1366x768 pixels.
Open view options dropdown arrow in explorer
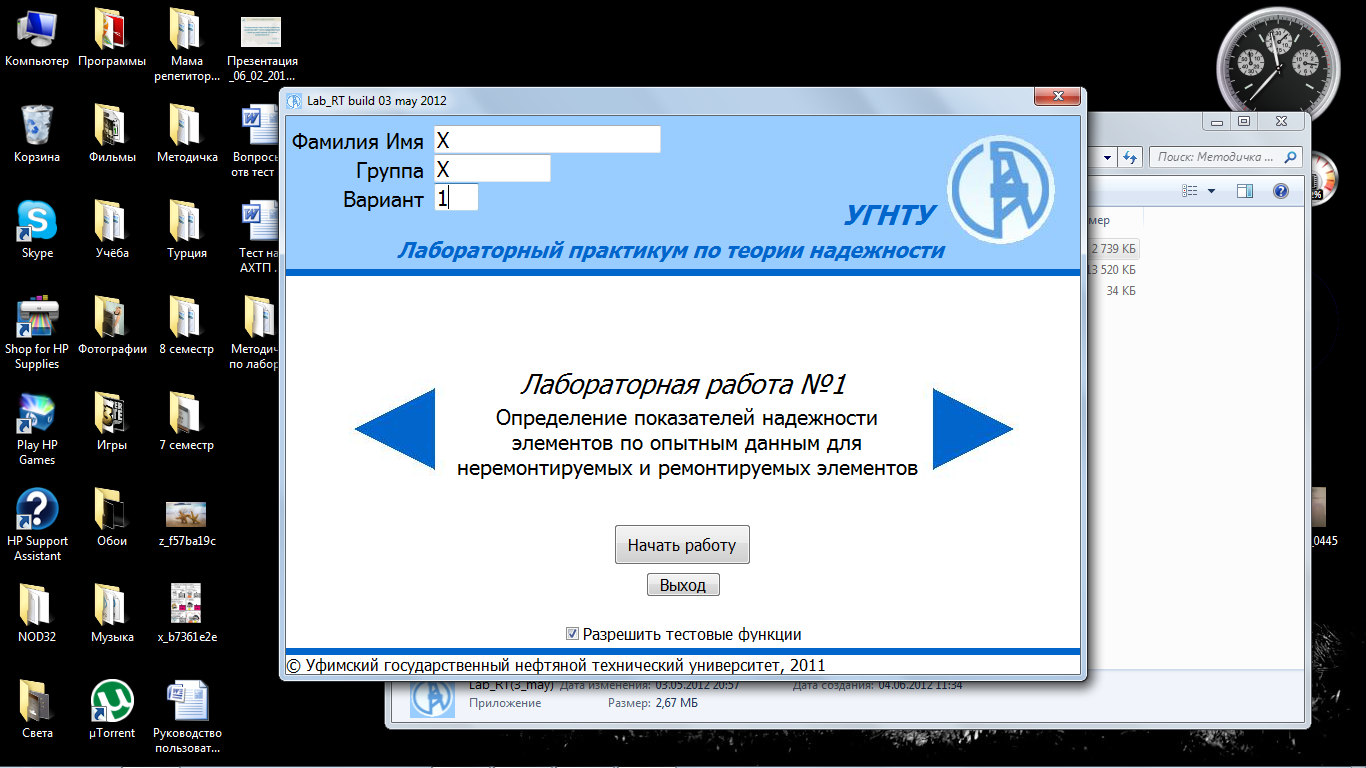tap(1211, 191)
